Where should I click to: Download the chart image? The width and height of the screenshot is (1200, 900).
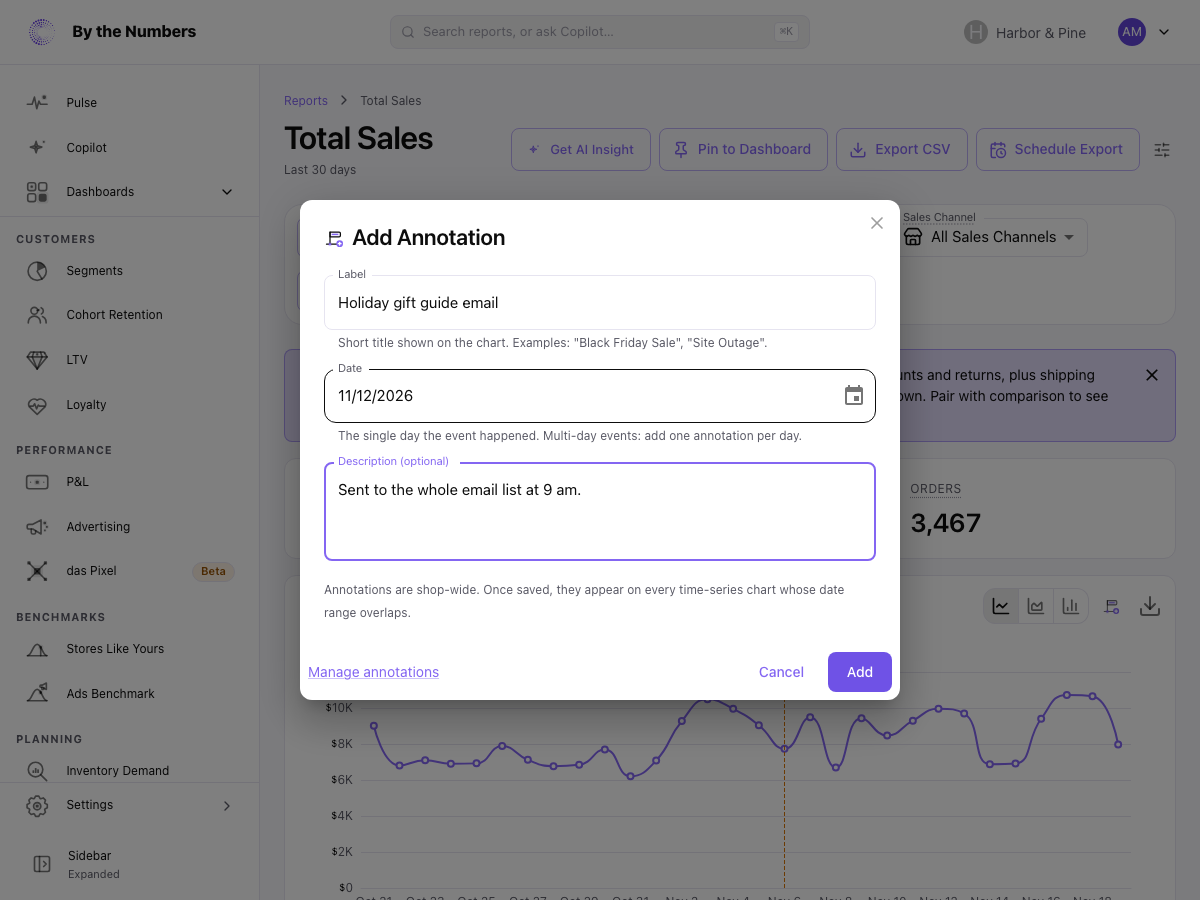(x=1150, y=606)
